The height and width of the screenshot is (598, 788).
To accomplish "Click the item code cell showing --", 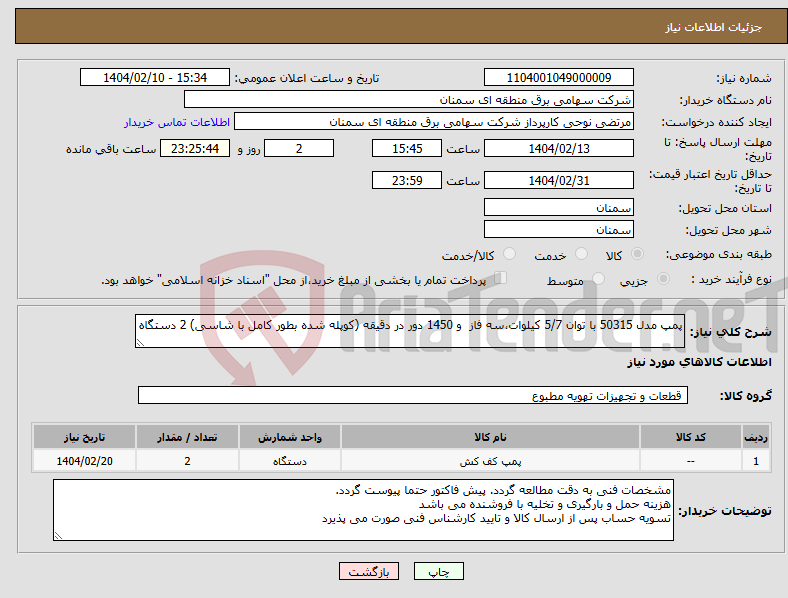I will [x=691, y=461].
